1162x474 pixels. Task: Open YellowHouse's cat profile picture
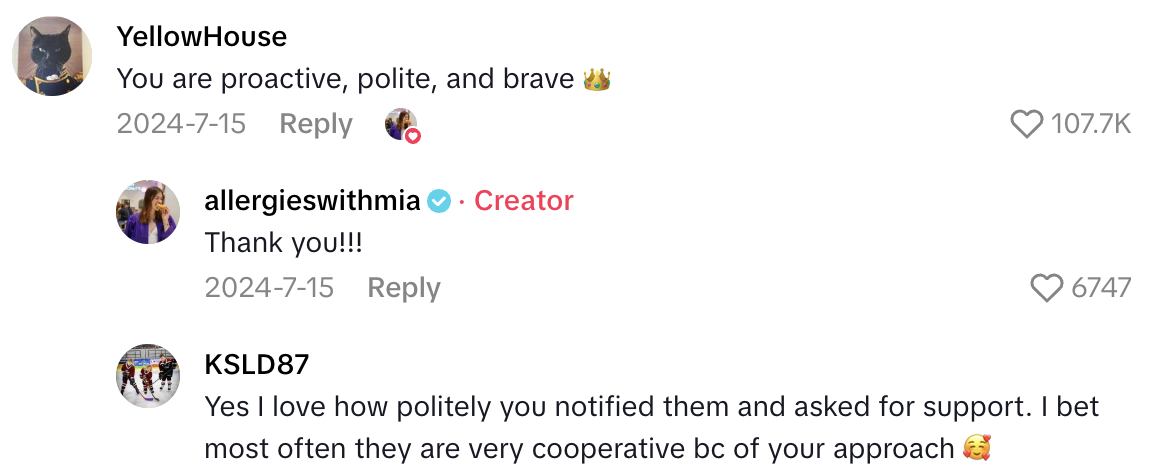pos(52,56)
